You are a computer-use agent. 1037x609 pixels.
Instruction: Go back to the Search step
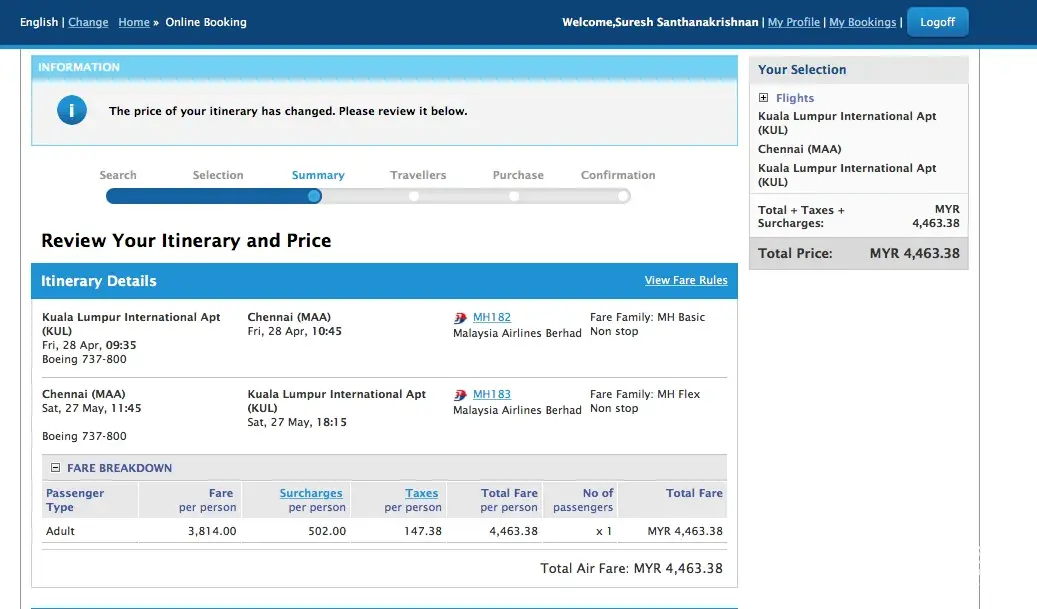click(118, 175)
